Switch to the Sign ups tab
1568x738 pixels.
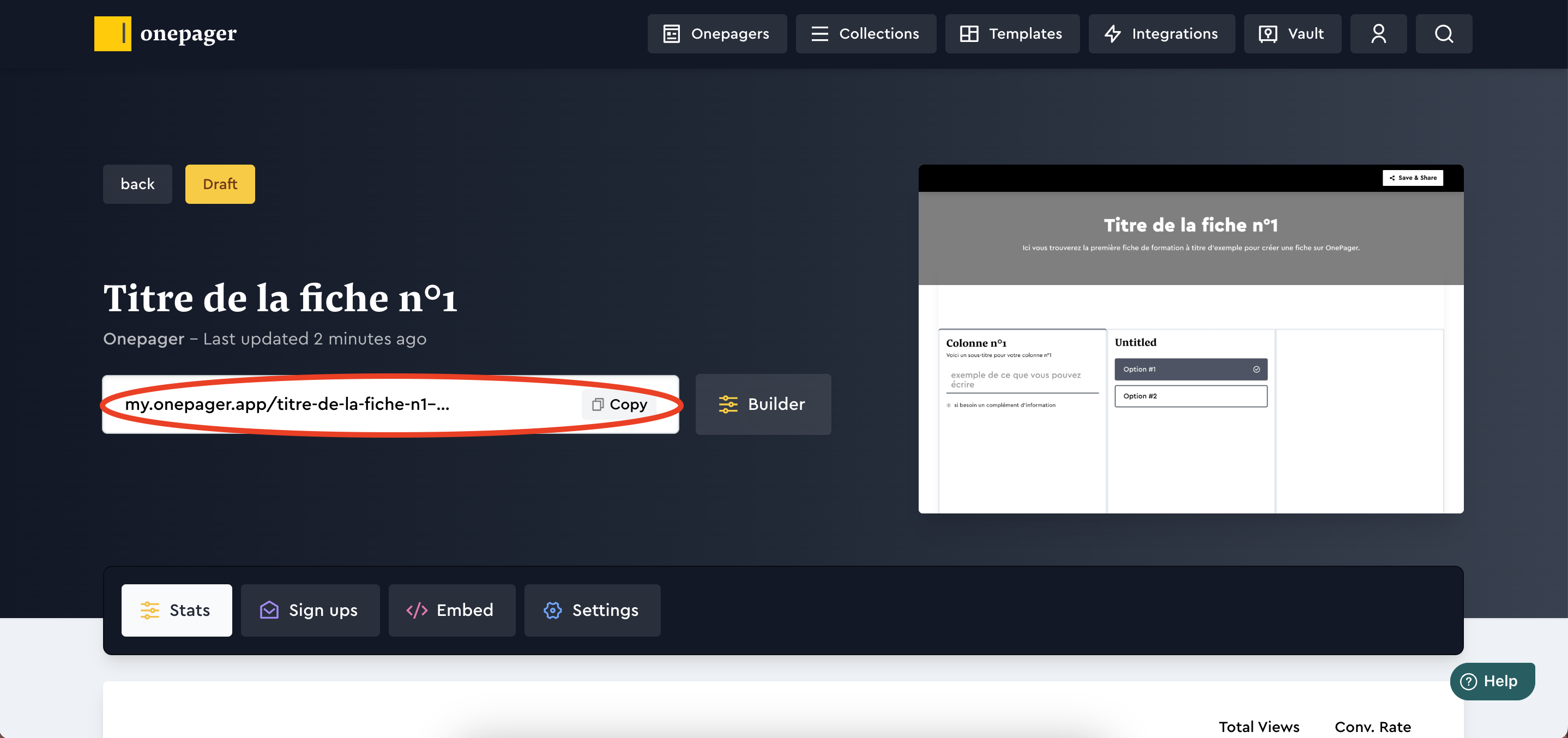click(310, 610)
